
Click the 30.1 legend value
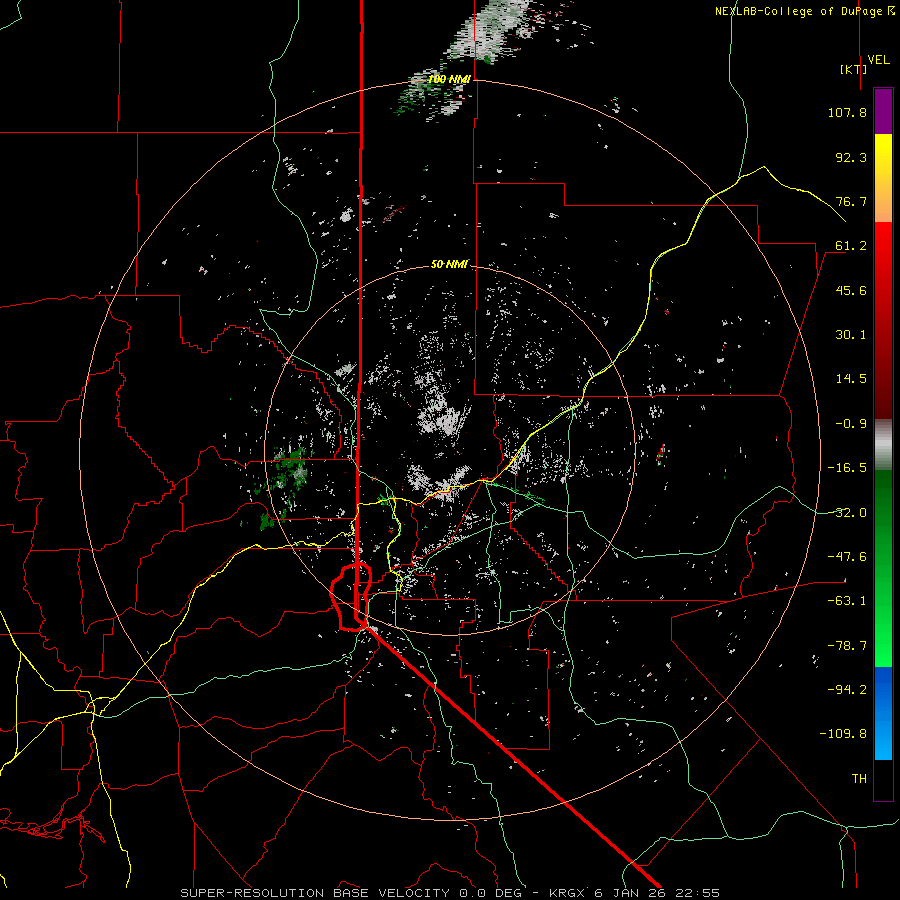coord(851,335)
